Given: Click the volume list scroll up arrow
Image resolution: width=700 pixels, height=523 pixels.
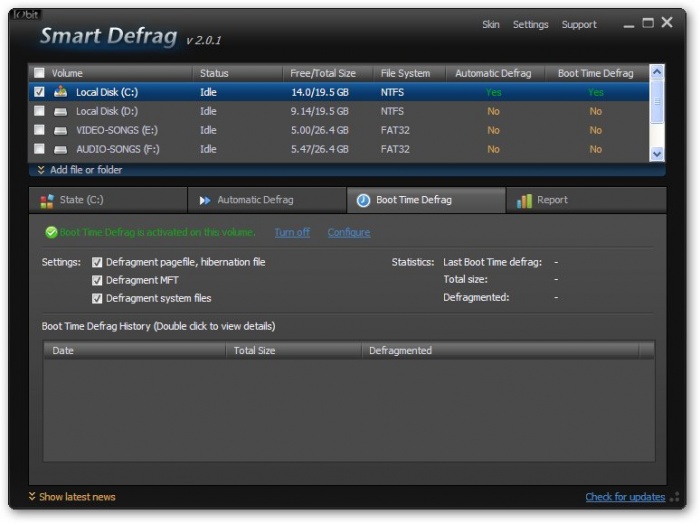Looking at the screenshot, I should click(x=657, y=72).
